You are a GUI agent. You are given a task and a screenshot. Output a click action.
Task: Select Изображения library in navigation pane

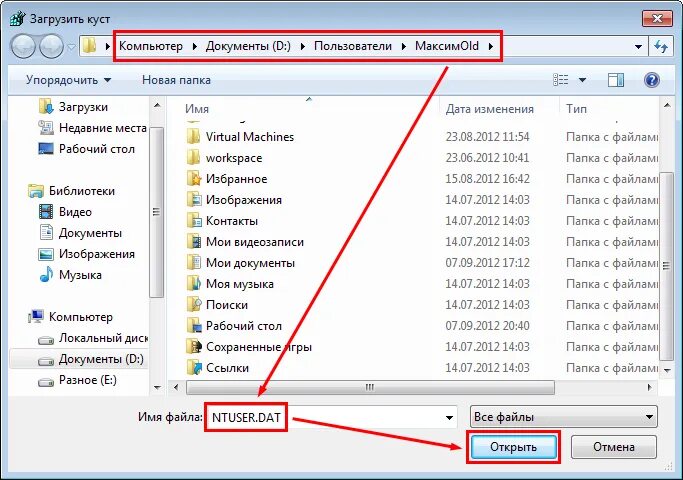click(87, 254)
